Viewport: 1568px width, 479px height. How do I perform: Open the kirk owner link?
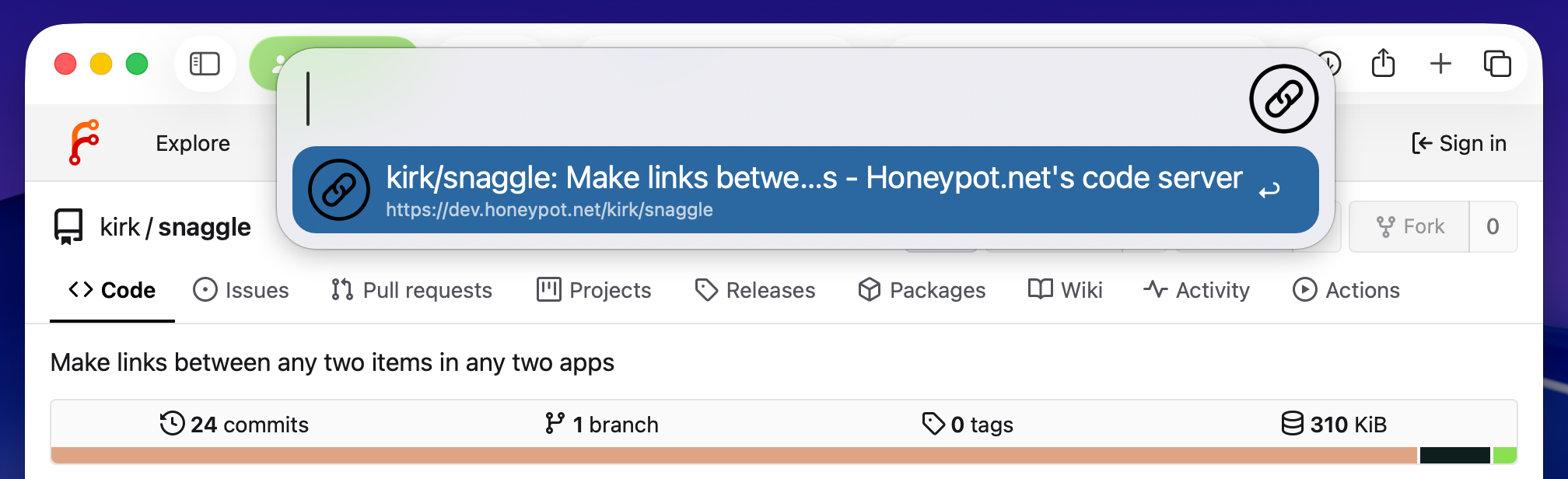[120, 227]
